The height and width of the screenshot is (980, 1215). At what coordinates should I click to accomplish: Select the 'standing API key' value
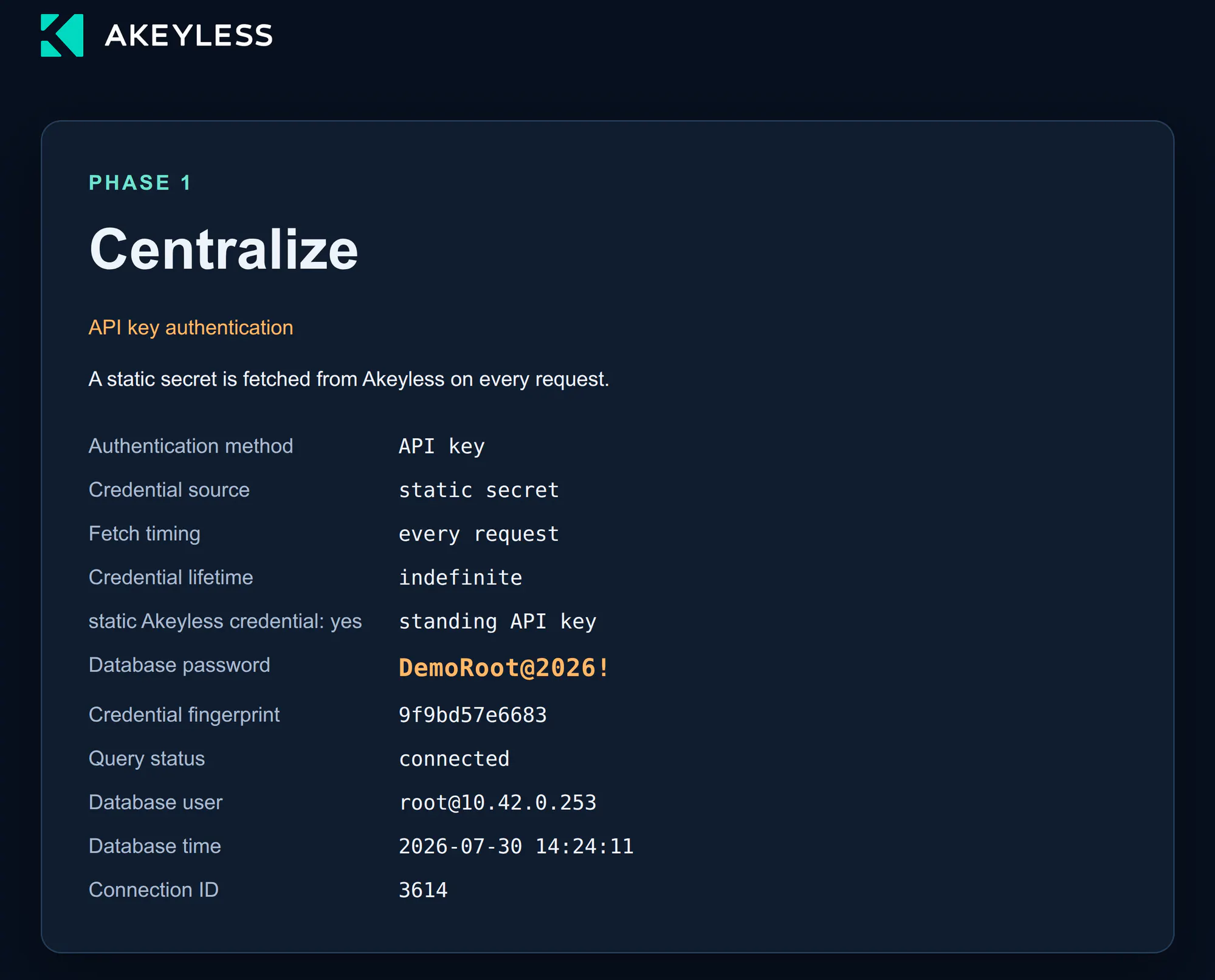(x=498, y=622)
